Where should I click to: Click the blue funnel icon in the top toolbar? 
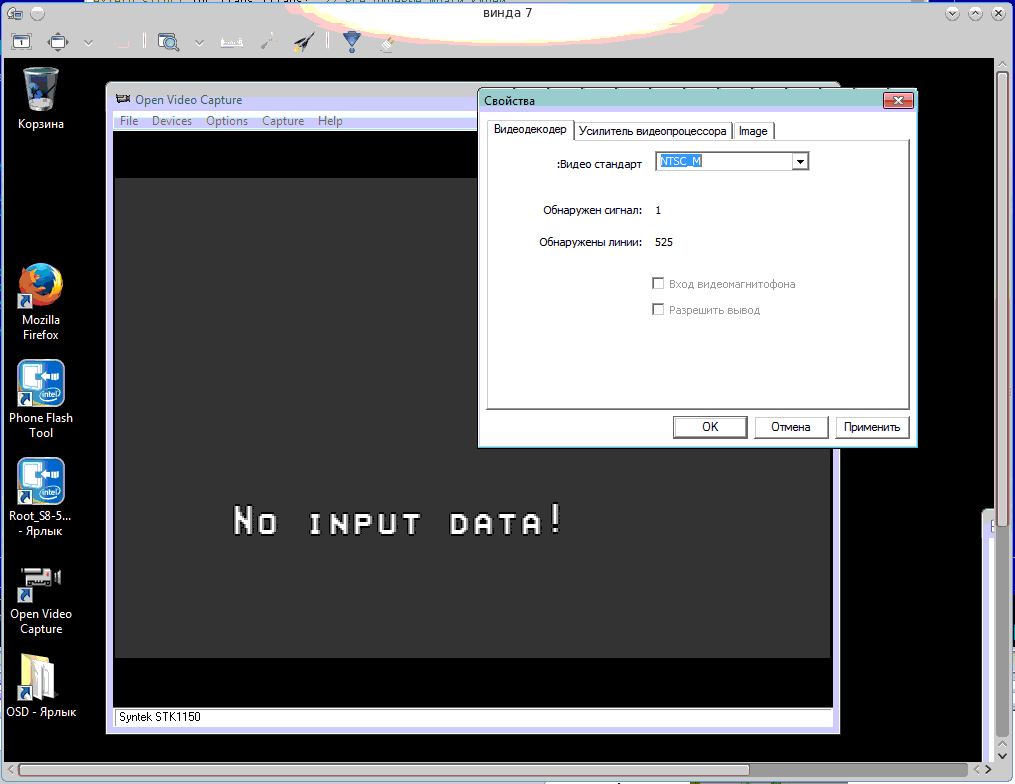[x=351, y=42]
